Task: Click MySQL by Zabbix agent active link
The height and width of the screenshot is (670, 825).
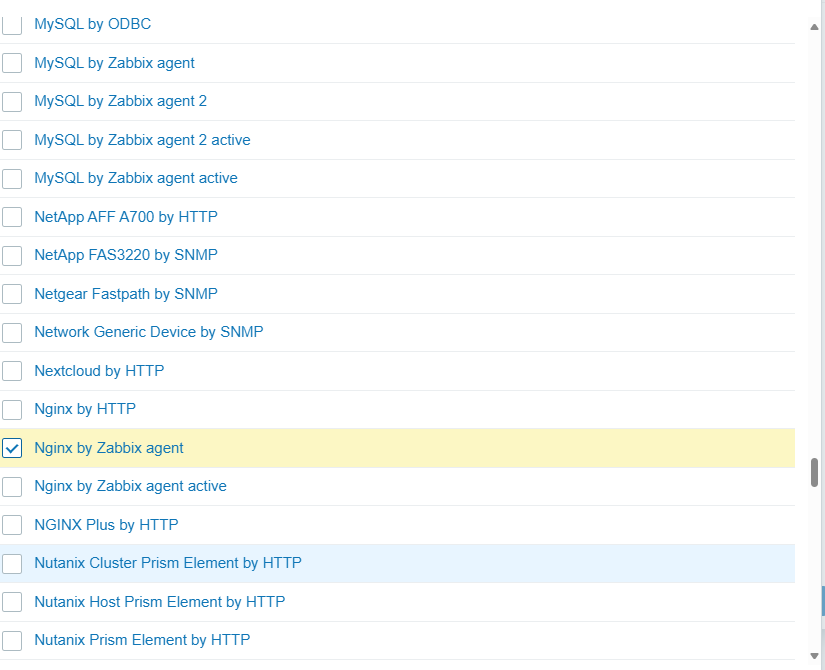Action: click(136, 178)
